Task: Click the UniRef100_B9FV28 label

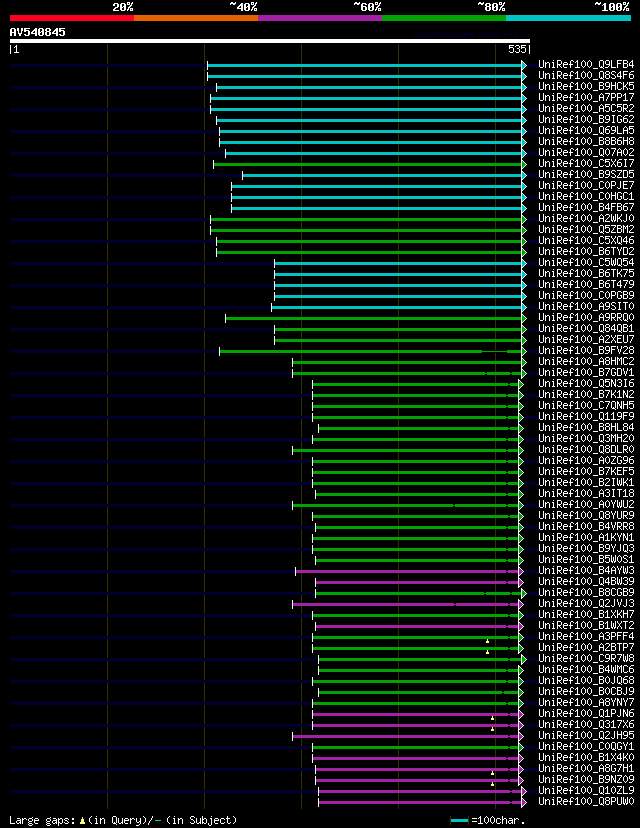Action: (x=586, y=350)
